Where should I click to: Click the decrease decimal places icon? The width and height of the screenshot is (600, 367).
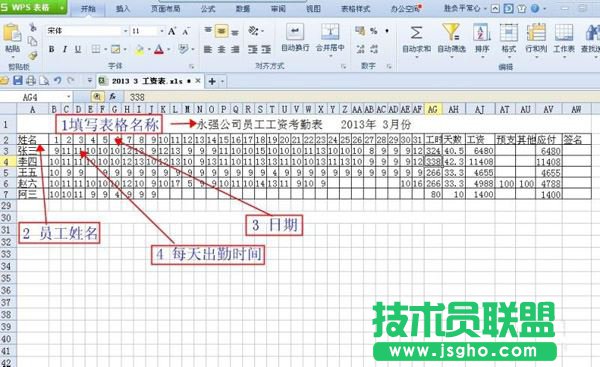click(x=374, y=49)
